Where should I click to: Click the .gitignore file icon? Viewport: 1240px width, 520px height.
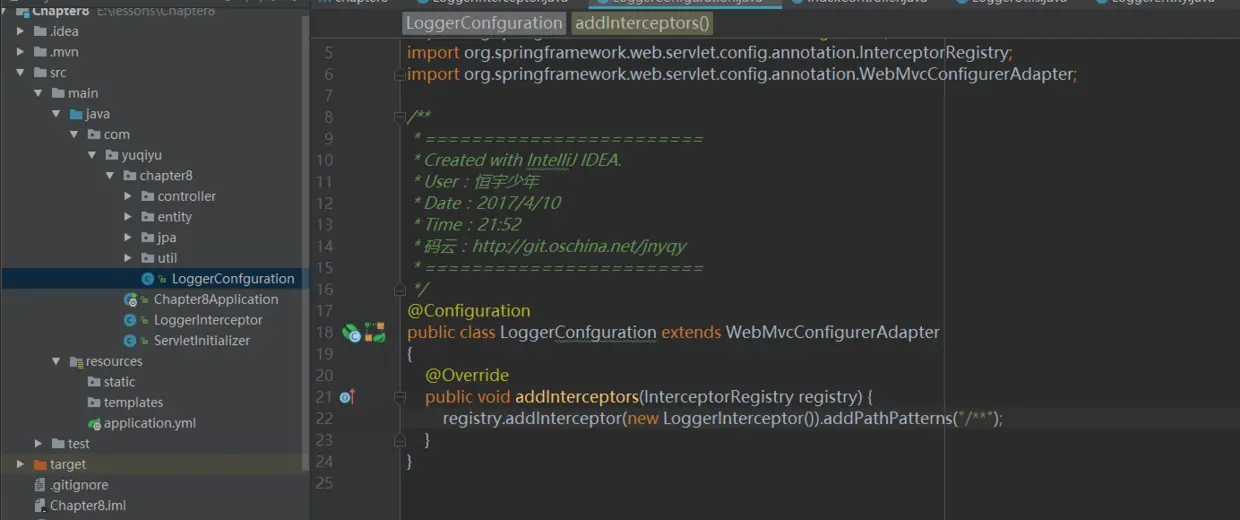click(x=40, y=485)
